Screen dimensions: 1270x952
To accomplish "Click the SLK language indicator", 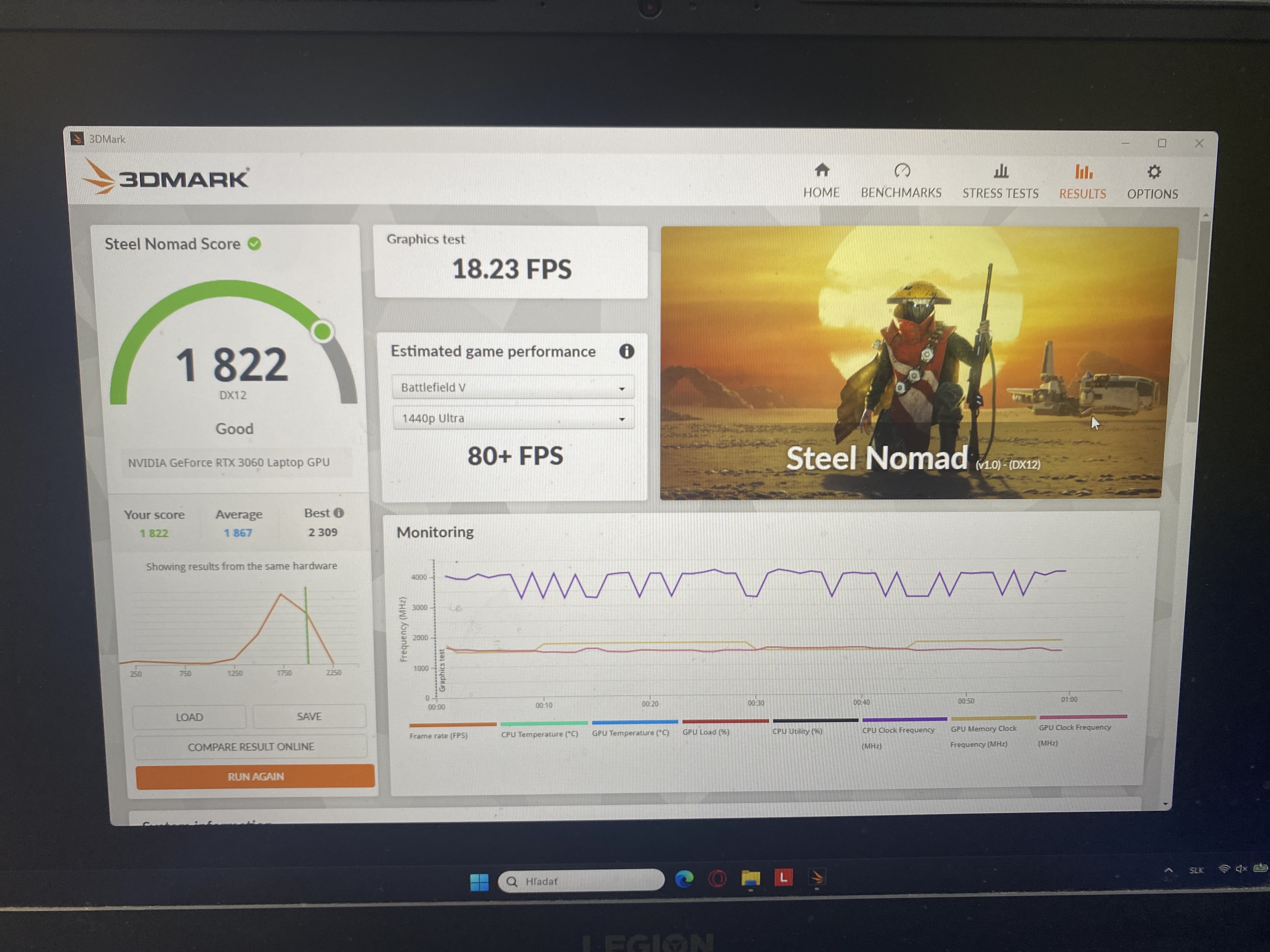I will click(1196, 870).
